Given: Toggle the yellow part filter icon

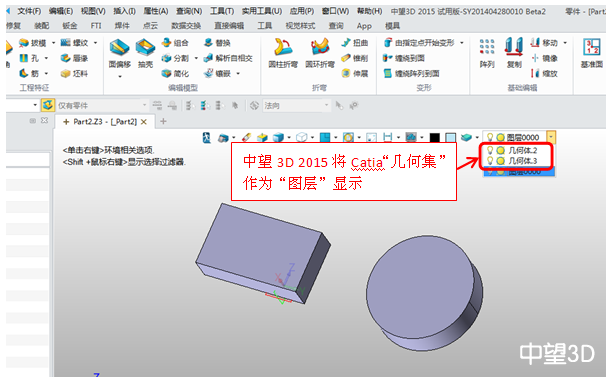Looking at the screenshot, I should [x=48, y=105].
